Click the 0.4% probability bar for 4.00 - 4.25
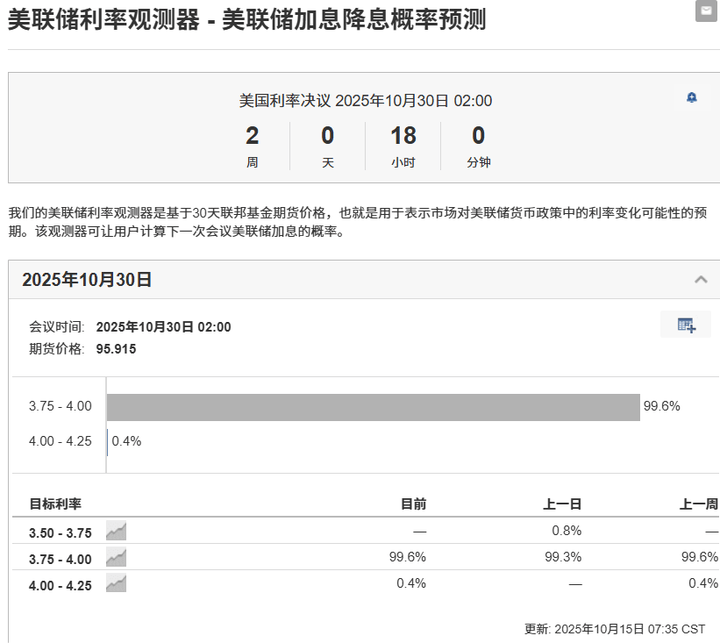The image size is (720, 643). [x=107, y=442]
